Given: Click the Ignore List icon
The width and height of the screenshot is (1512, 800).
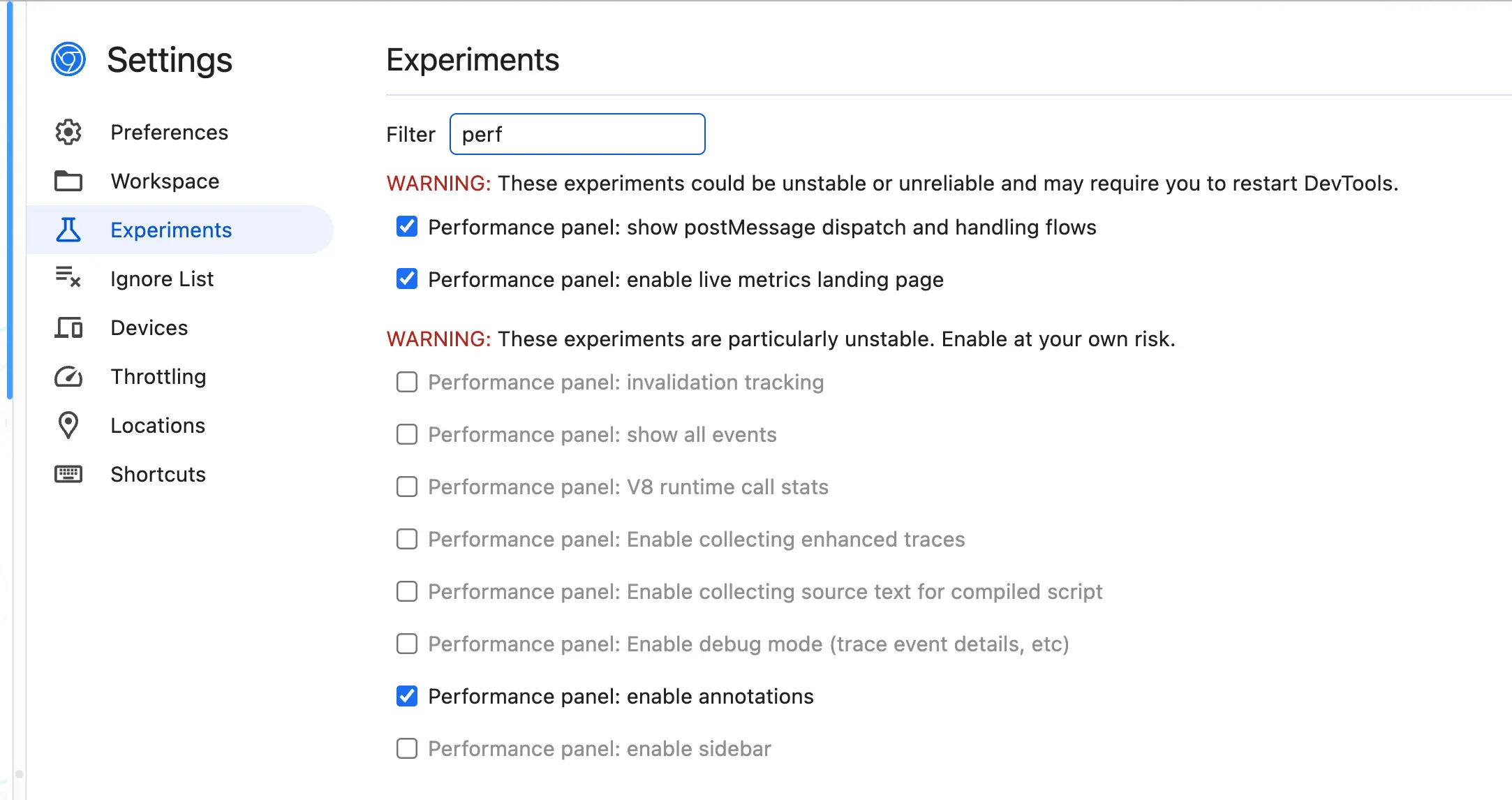Looking at the screenshot, I should pos(68,277).
